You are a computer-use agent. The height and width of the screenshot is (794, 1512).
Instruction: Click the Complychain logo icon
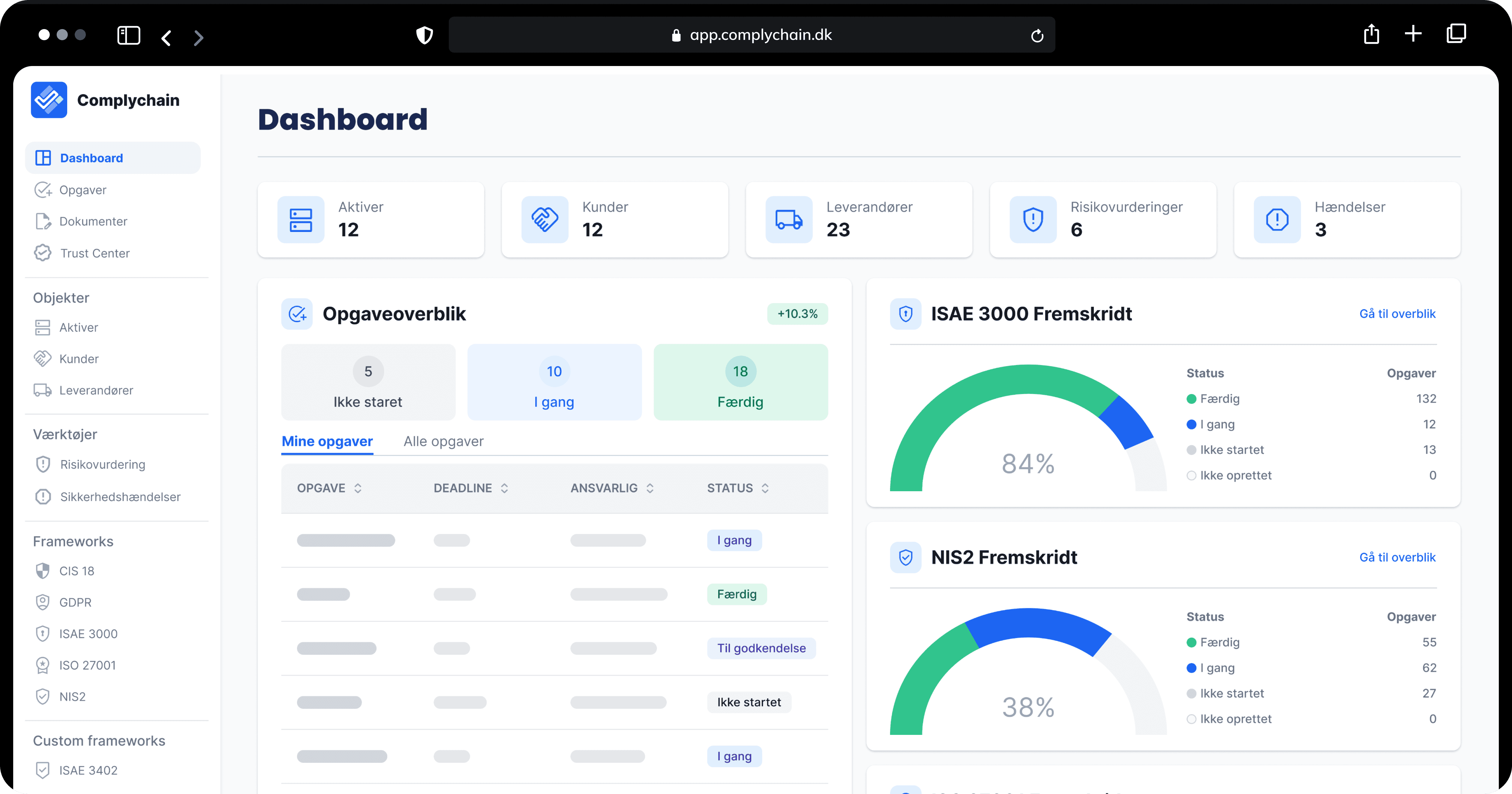pos(49,100)
